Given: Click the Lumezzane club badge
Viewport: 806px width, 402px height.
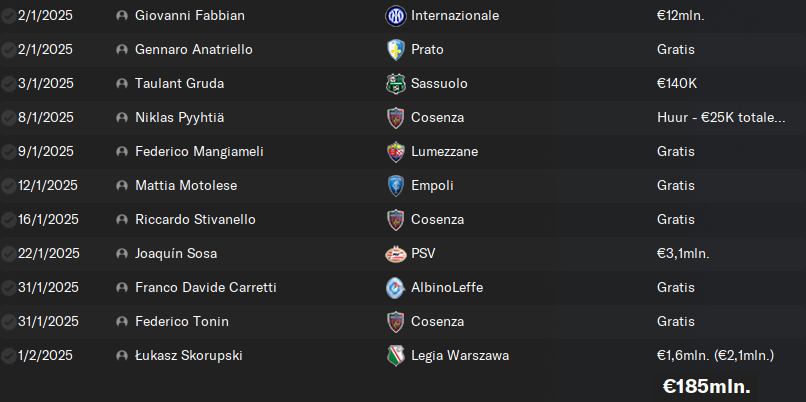Looking at the screenshot, I should tap(396, 152).
